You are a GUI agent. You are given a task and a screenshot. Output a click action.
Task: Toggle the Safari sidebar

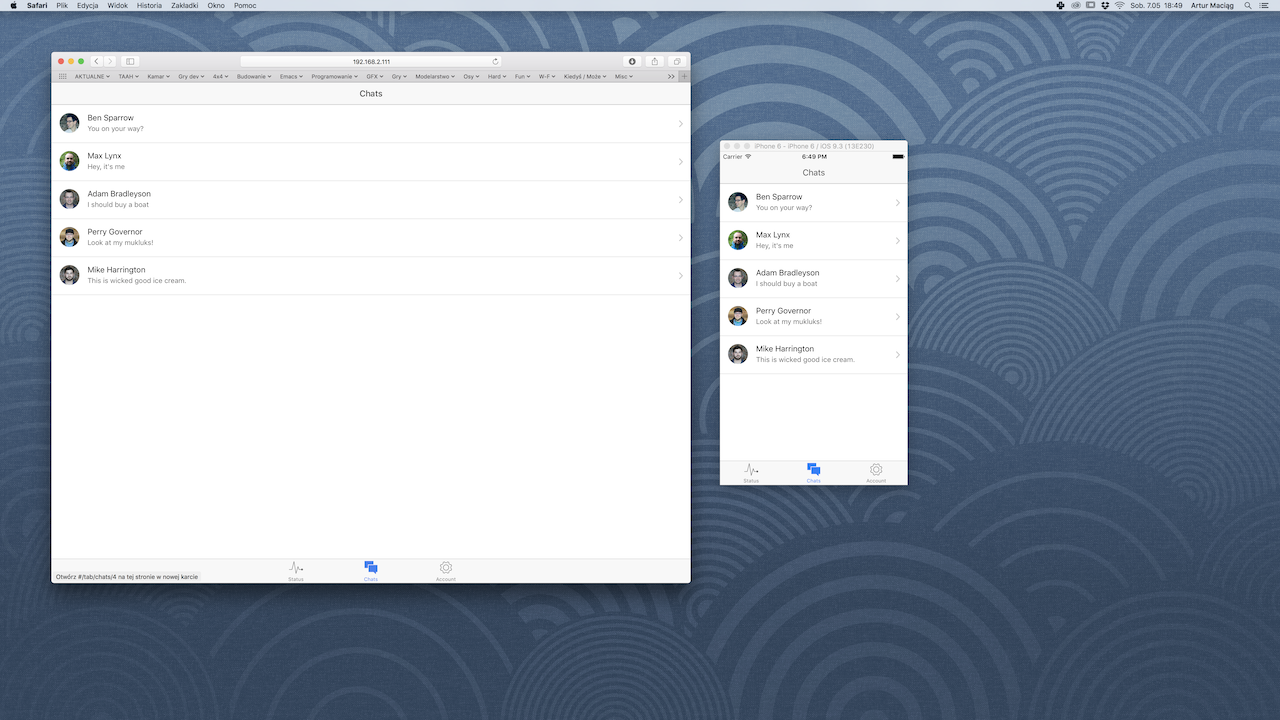tap(130, 61)
